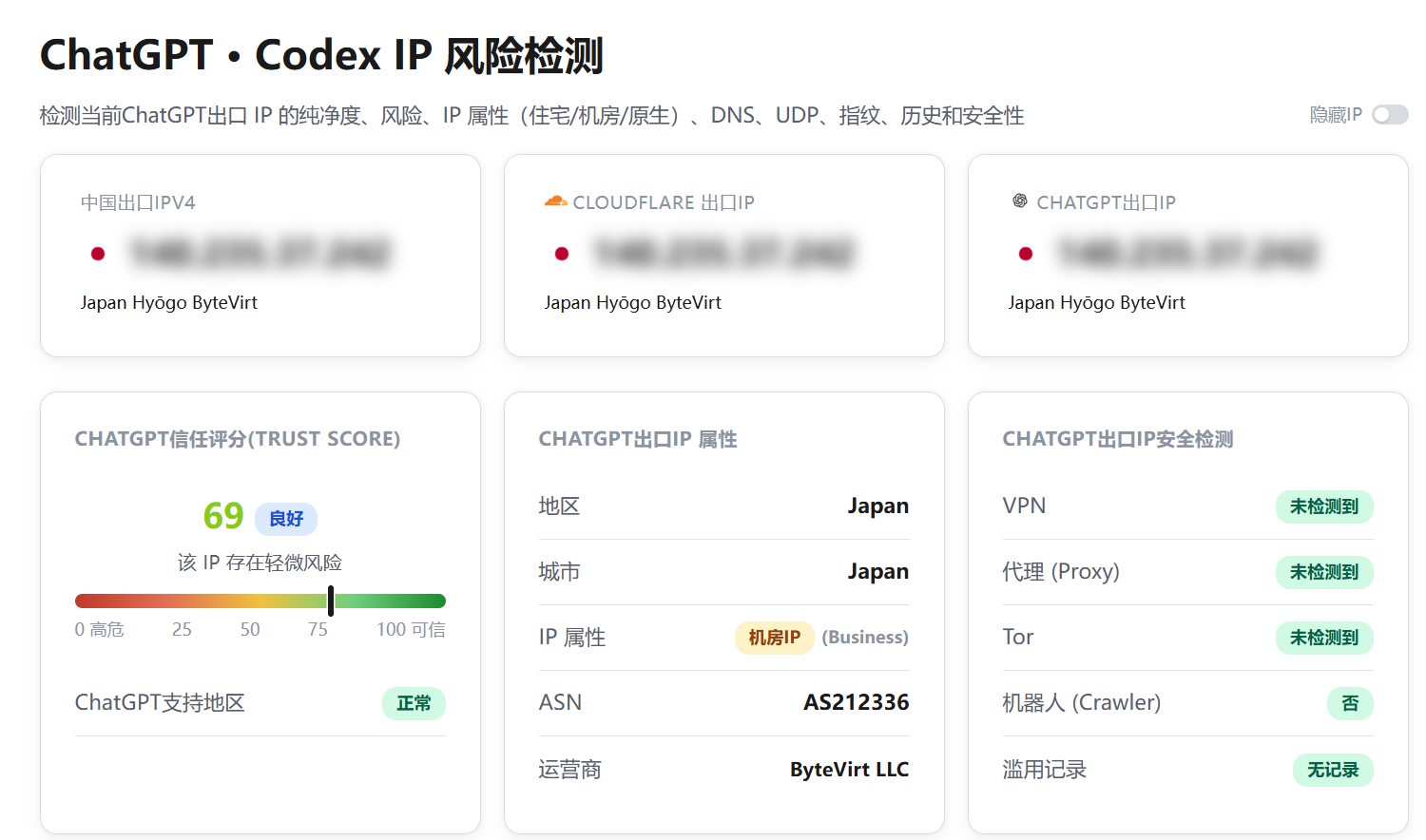Click the CLOUDFLARE 出口IP card heading
This screenshot has height=840, width=1426.
(x=664, y=202)
